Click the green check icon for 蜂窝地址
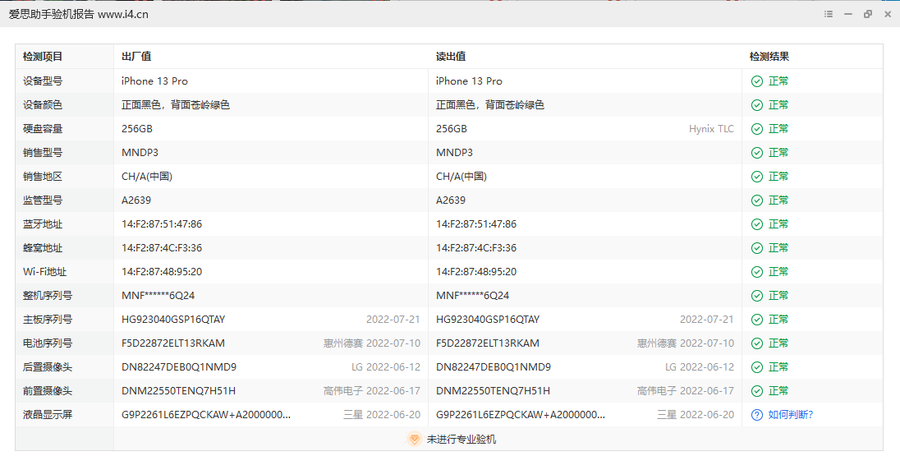The height and width of the screenshot is (456, 900). pyautogui.click(x=757, y=248)
